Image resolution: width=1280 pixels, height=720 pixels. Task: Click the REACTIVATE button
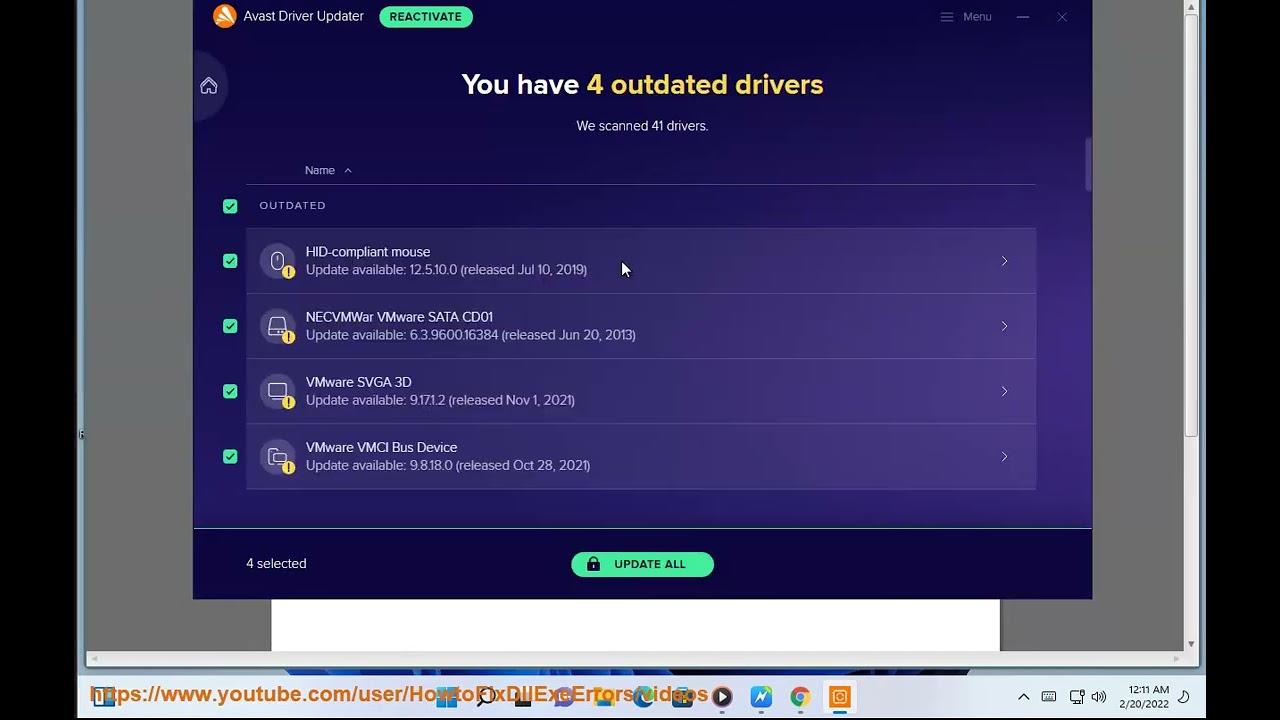point(426,16)
